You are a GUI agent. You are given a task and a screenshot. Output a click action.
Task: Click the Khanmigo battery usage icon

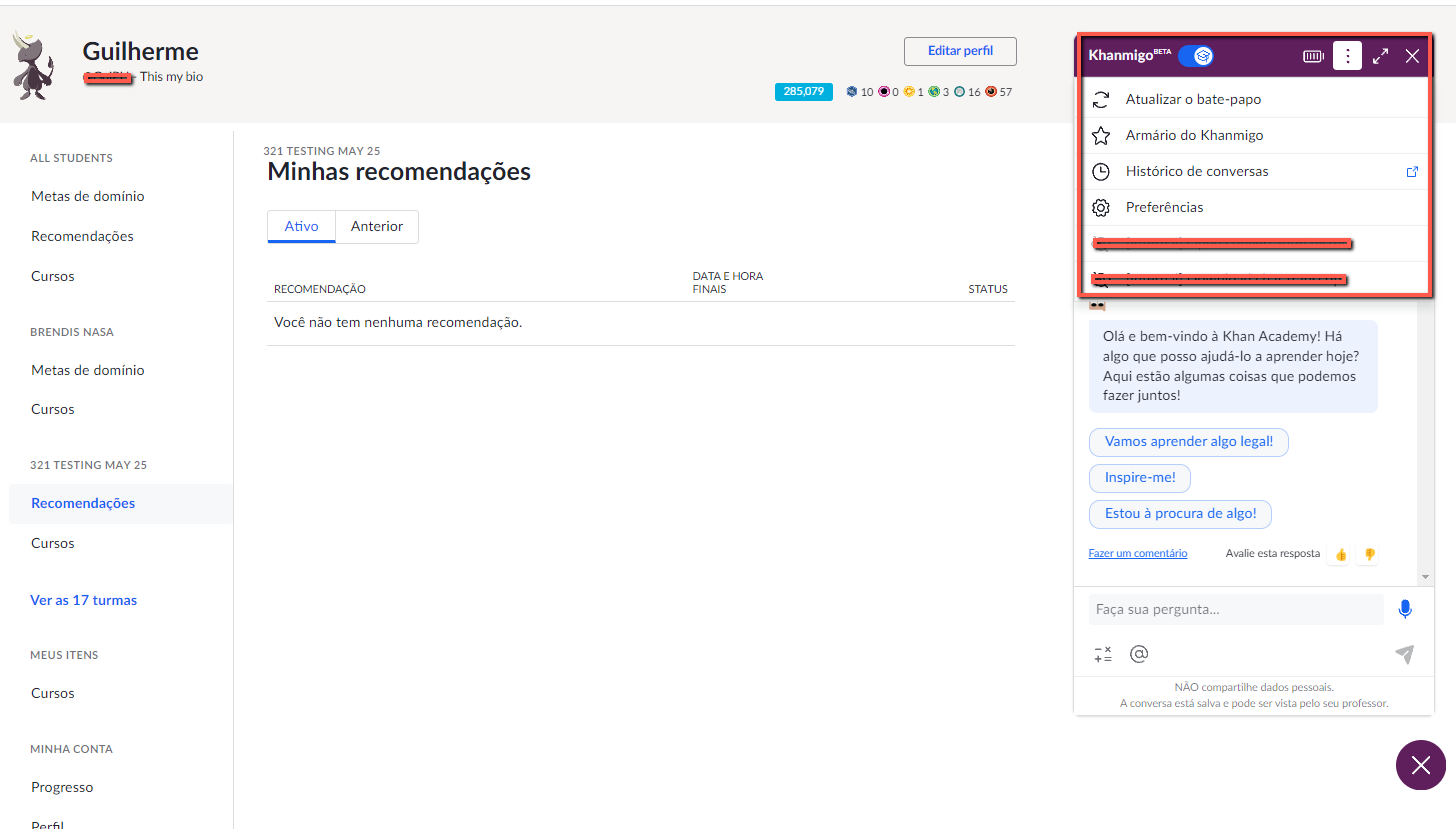[1313, 56]
